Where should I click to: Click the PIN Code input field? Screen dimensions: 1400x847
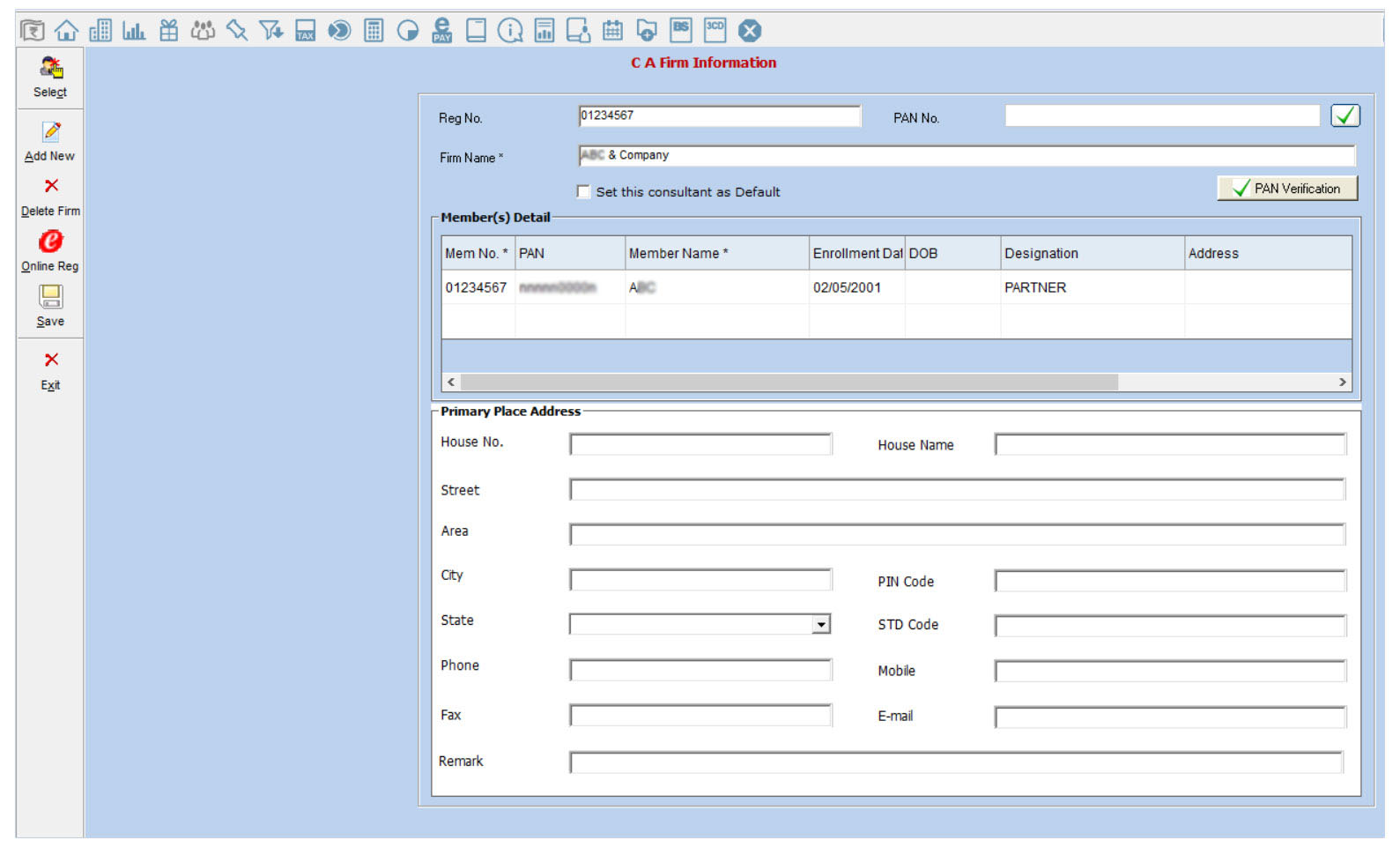[1169, 582]
